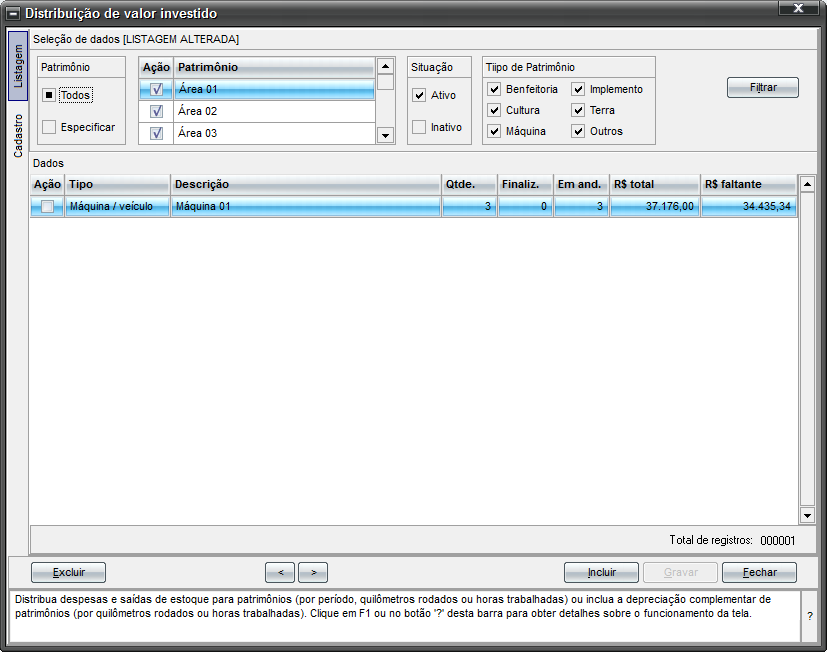Click the Excluir button
827x652 pixels.
[x=69, y=572]
